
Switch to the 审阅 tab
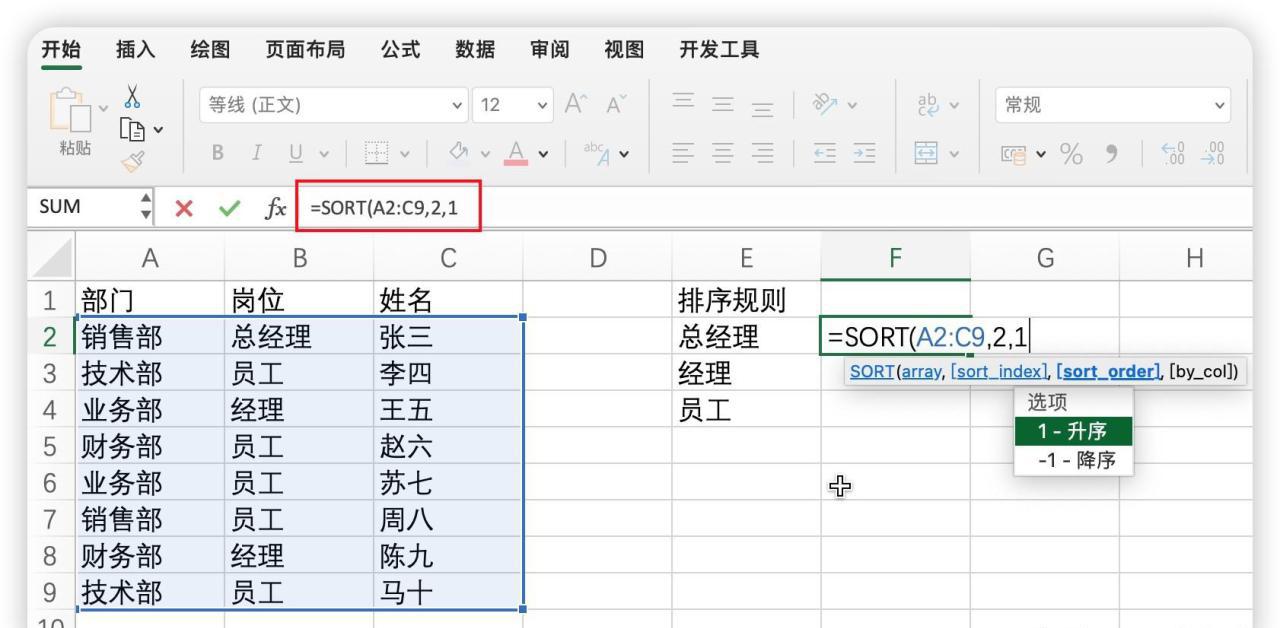pos(550,48)
